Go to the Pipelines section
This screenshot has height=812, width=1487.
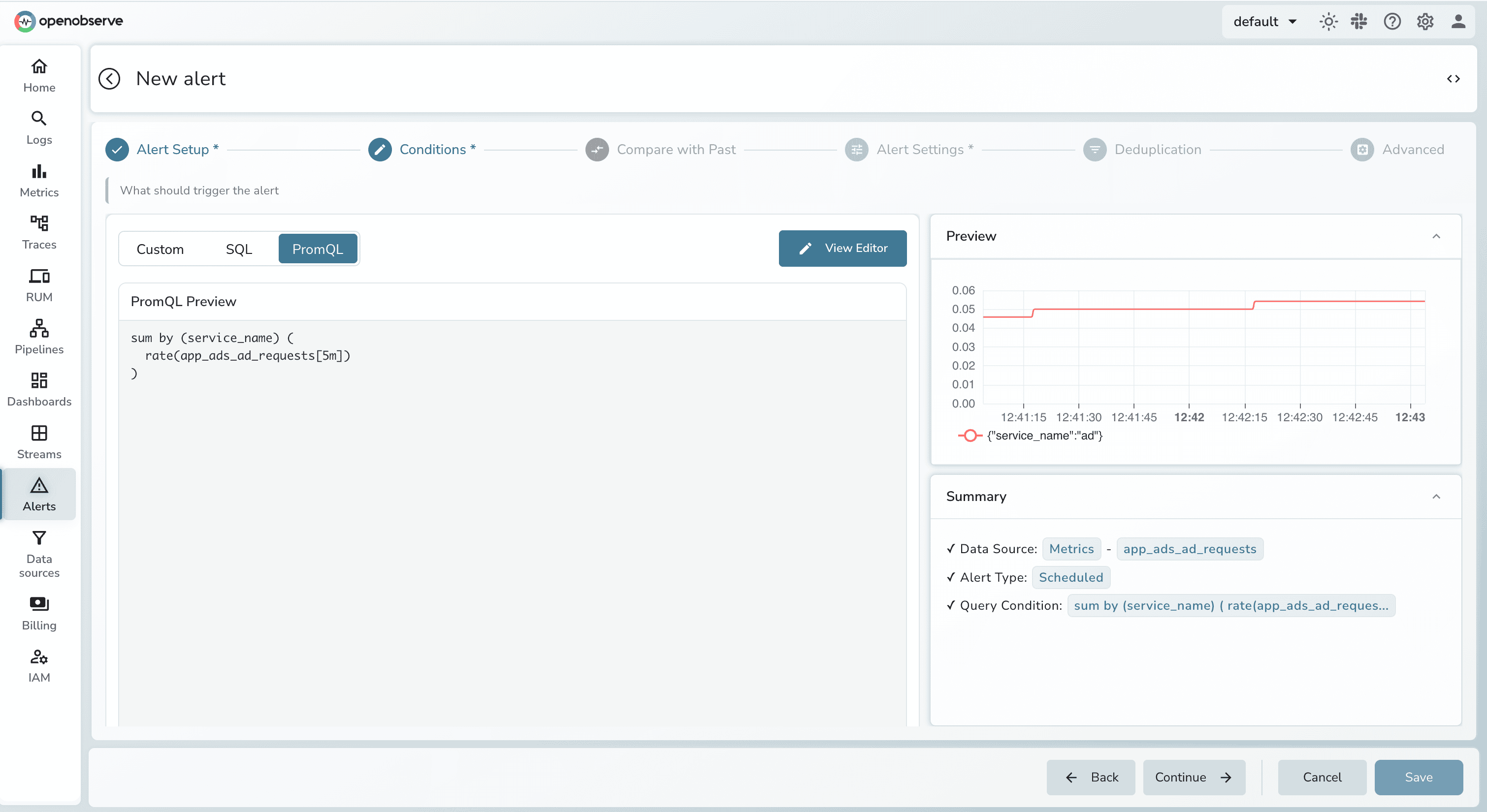(x=39, y=337)
